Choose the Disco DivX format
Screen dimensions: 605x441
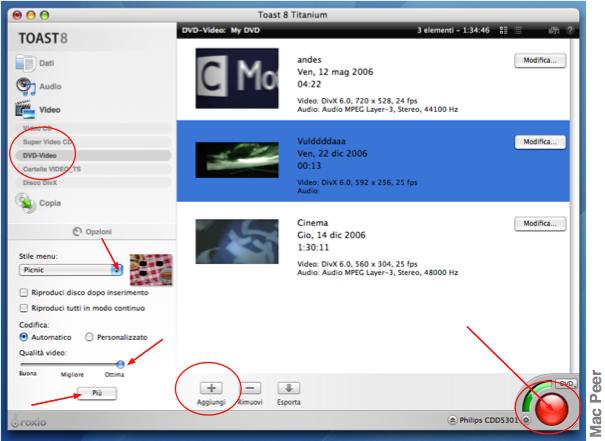(93, 182)
